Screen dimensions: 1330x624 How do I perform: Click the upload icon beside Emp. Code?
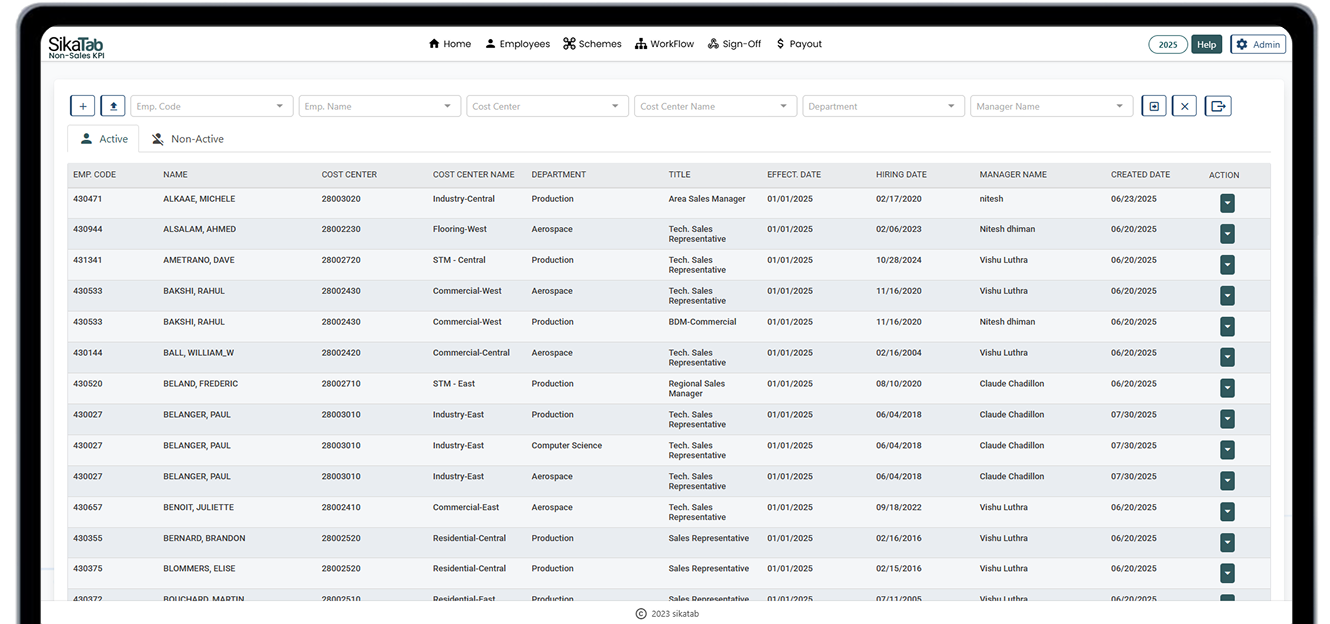113,106
